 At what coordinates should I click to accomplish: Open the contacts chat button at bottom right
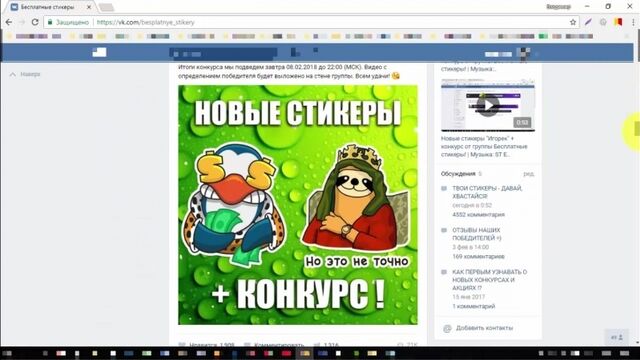[617, 337]
